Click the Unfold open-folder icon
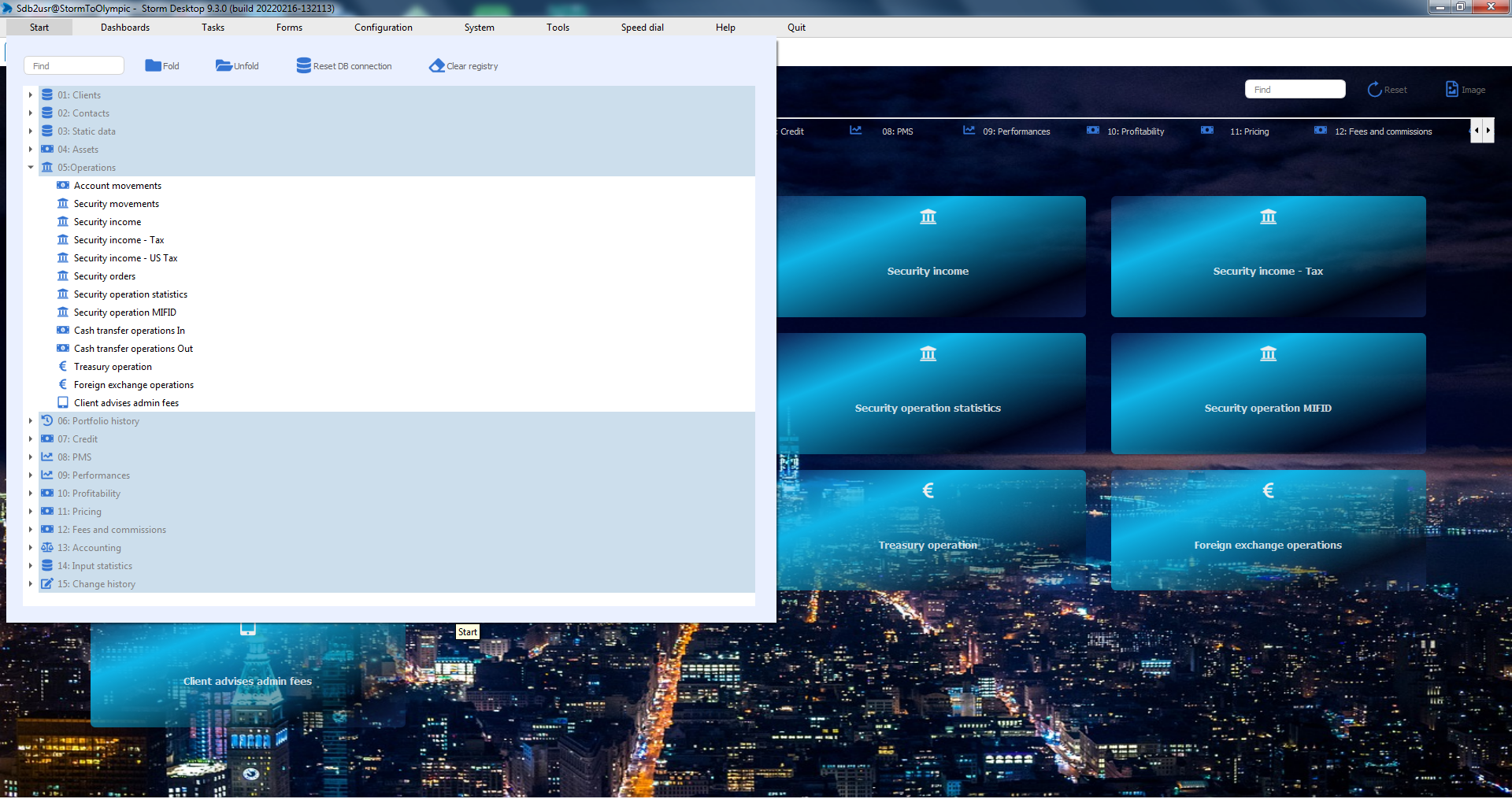1512x799 pixels. click(224, 65)
